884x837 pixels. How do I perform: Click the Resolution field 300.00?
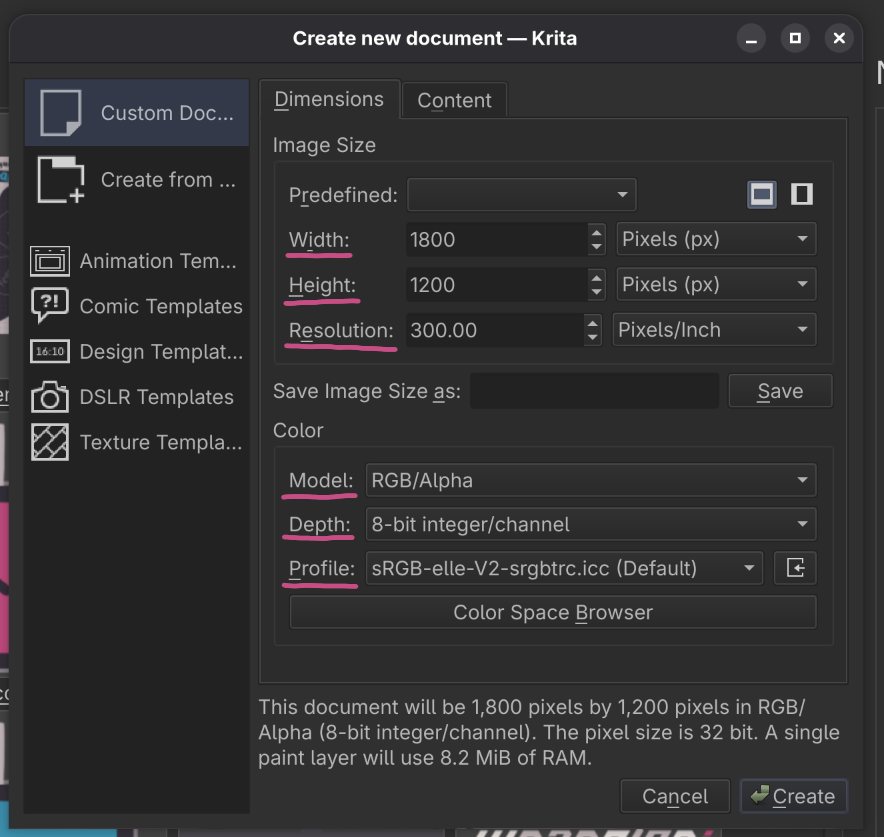click(494, 330)
